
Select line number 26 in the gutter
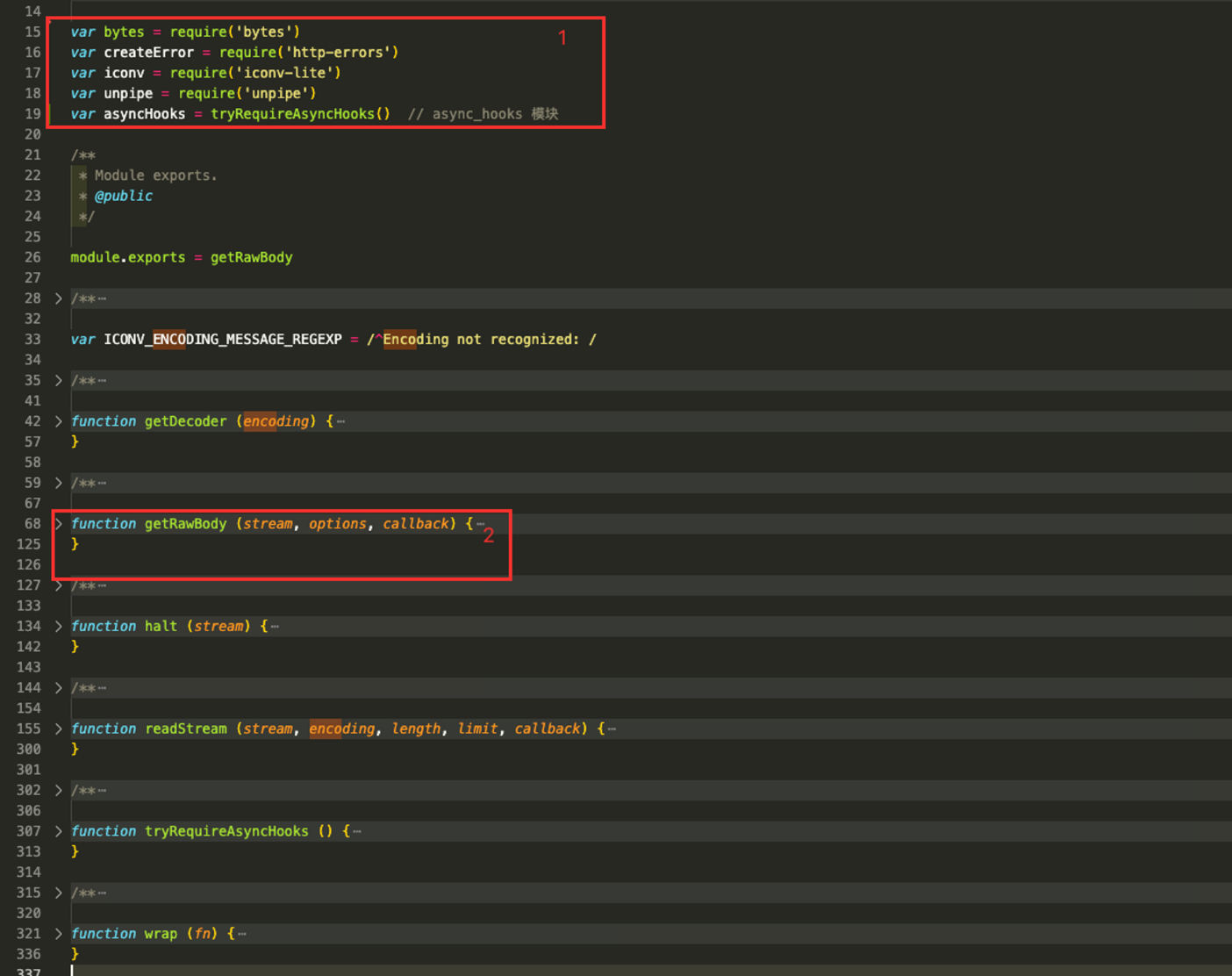[x=32, y=257]
